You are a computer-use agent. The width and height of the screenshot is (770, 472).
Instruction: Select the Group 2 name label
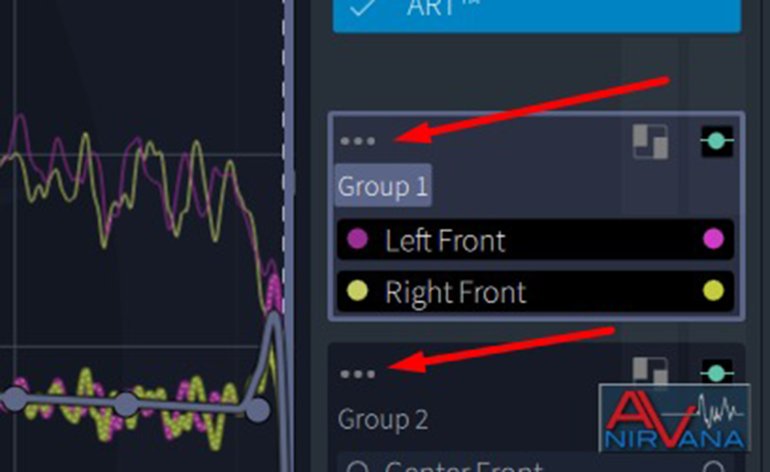(x=383, y=419)
